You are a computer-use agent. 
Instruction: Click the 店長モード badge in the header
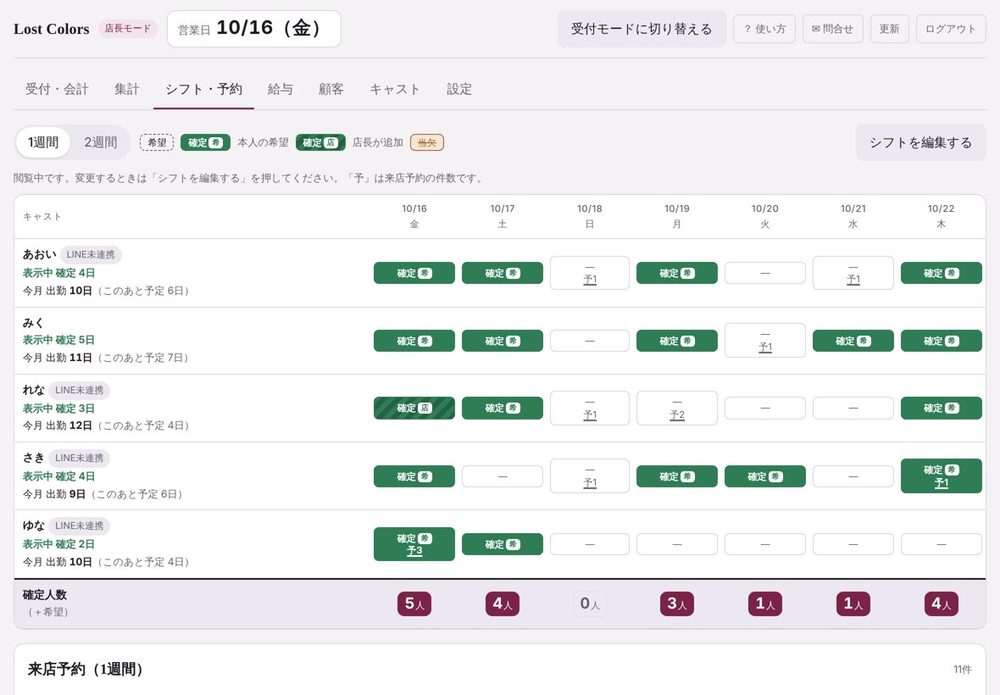pyautogui.click(x=128, y=29)
